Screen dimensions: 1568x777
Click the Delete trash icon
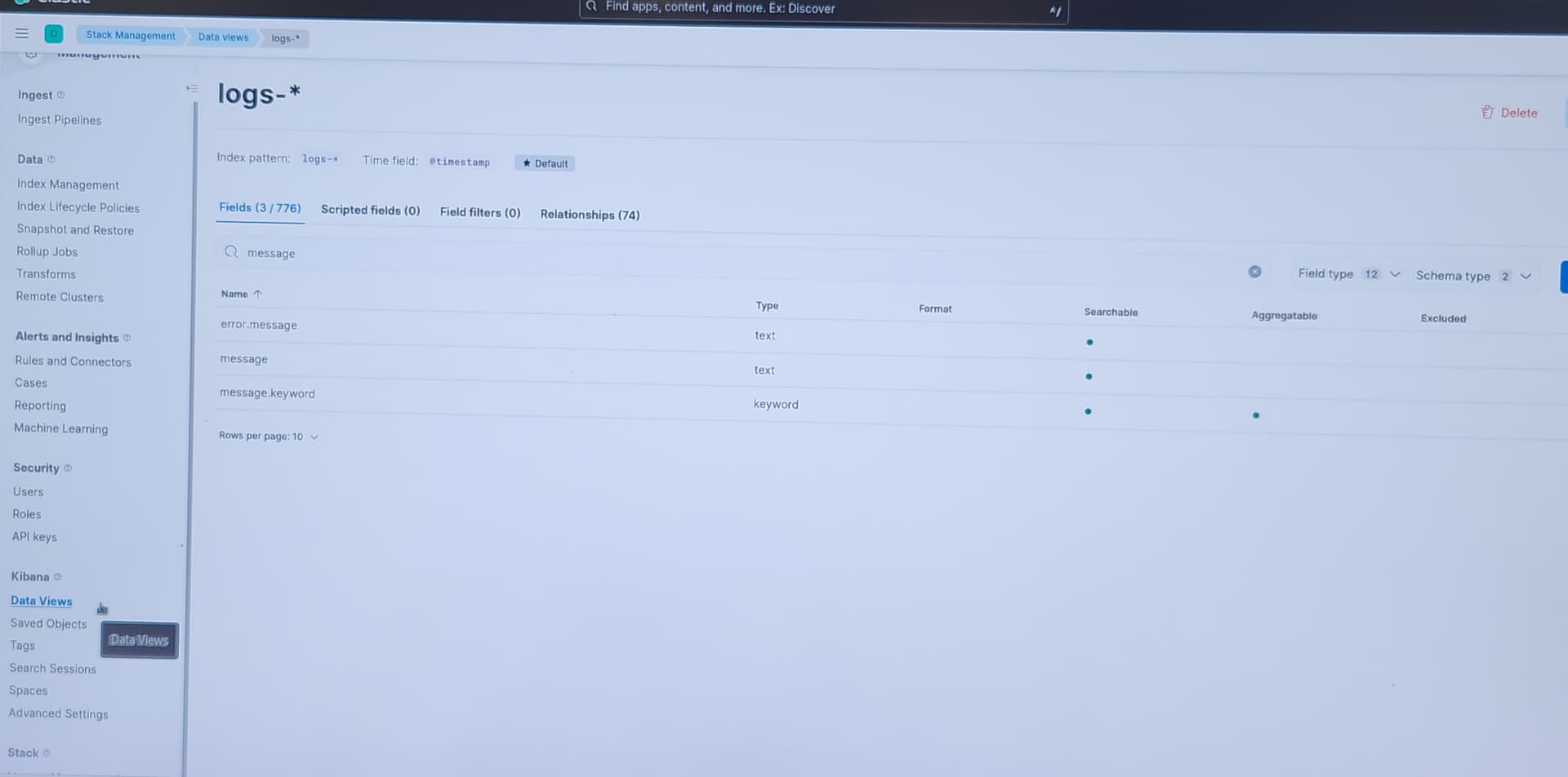pyautogui.click(x=1487, y=113)
